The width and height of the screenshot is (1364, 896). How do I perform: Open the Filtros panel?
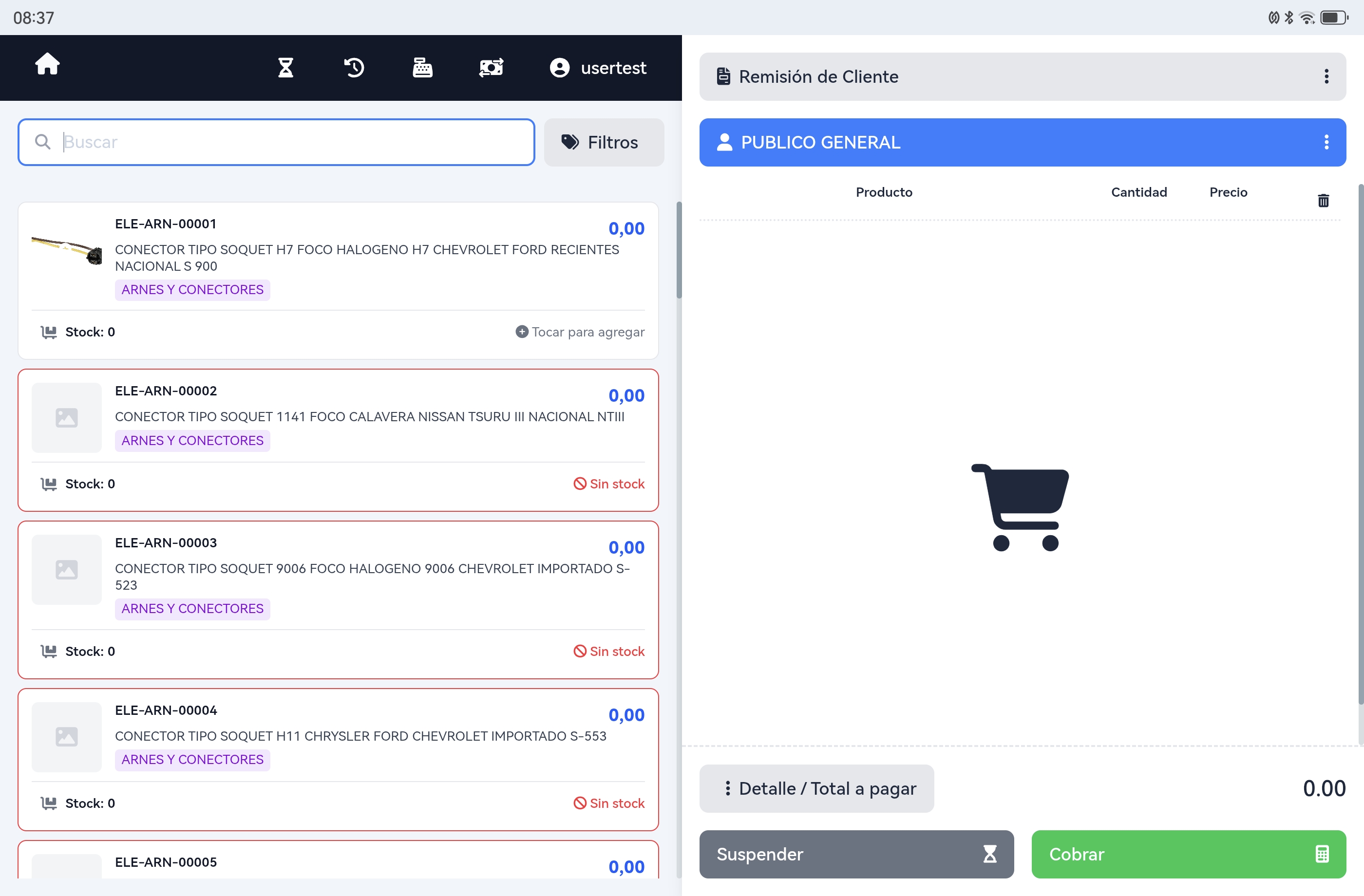[x=604, y=142]
